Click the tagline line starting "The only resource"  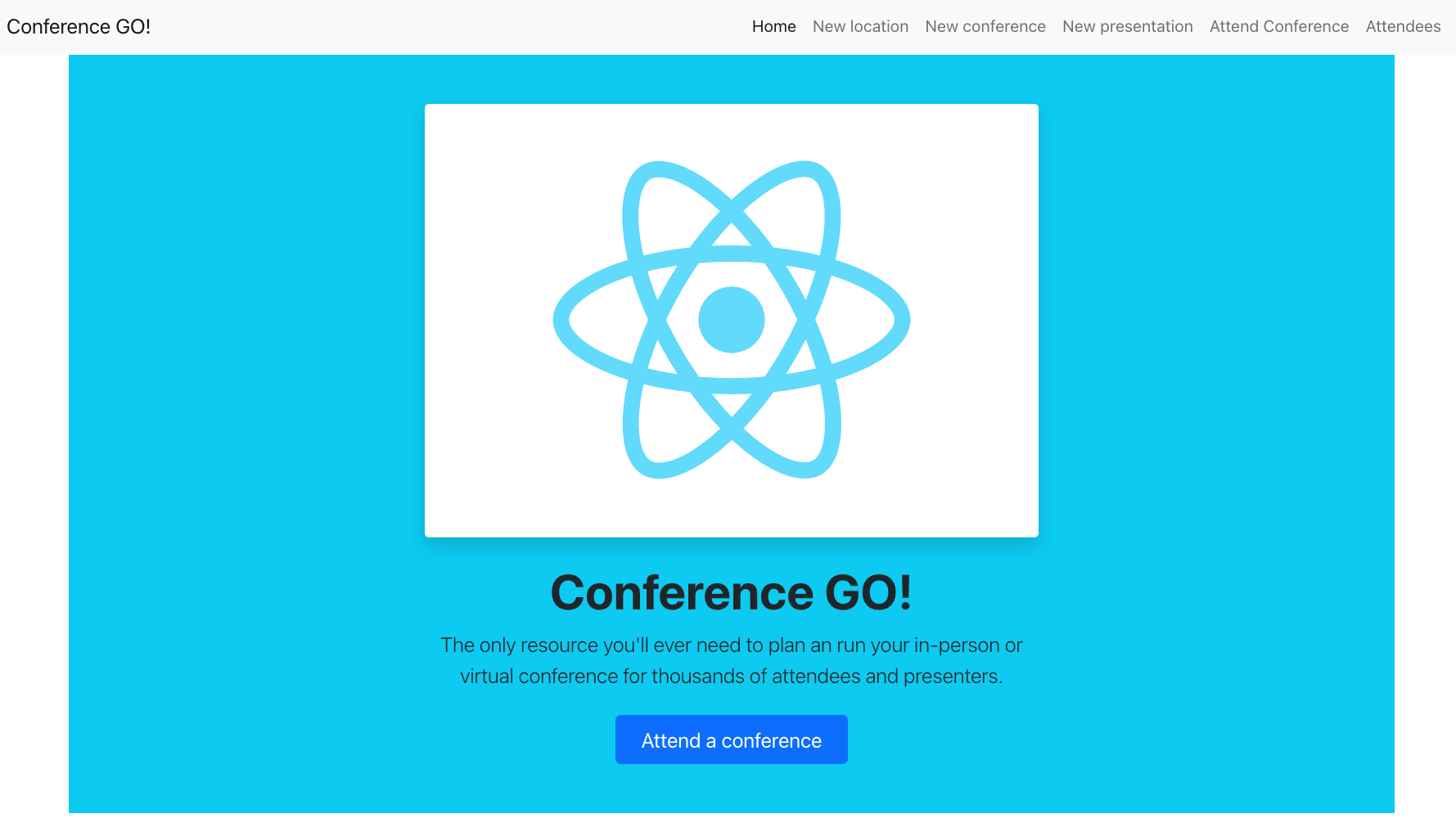pos(731,645)
